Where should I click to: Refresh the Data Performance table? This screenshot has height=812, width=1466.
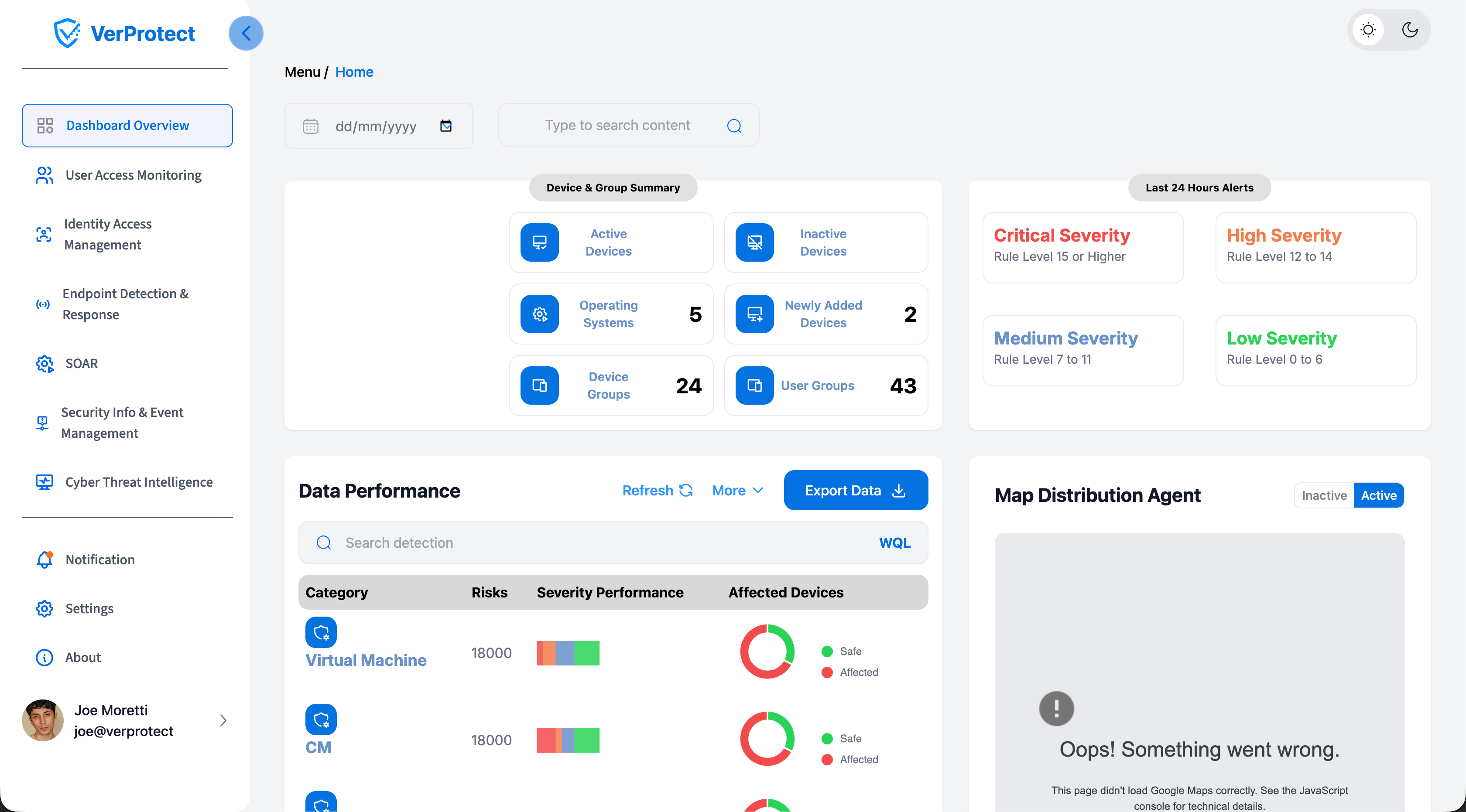click(658, 490)
